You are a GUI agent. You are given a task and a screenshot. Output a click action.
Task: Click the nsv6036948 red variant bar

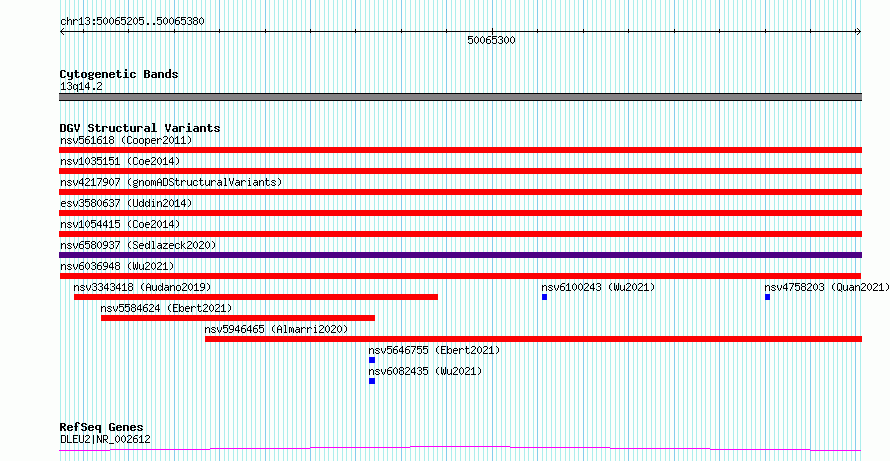coord(460,276)
